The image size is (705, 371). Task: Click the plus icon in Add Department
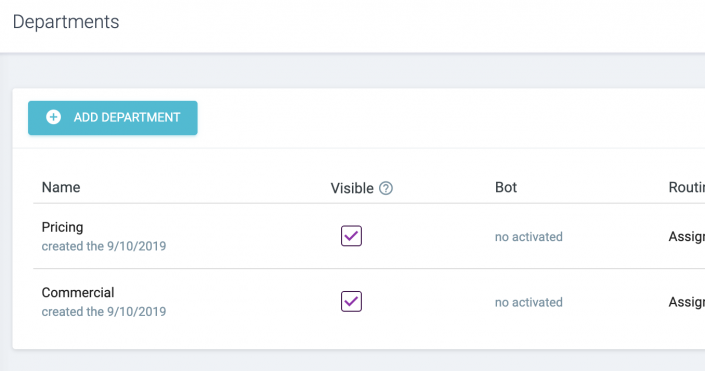pyautogui.click(x=54, y=117)
